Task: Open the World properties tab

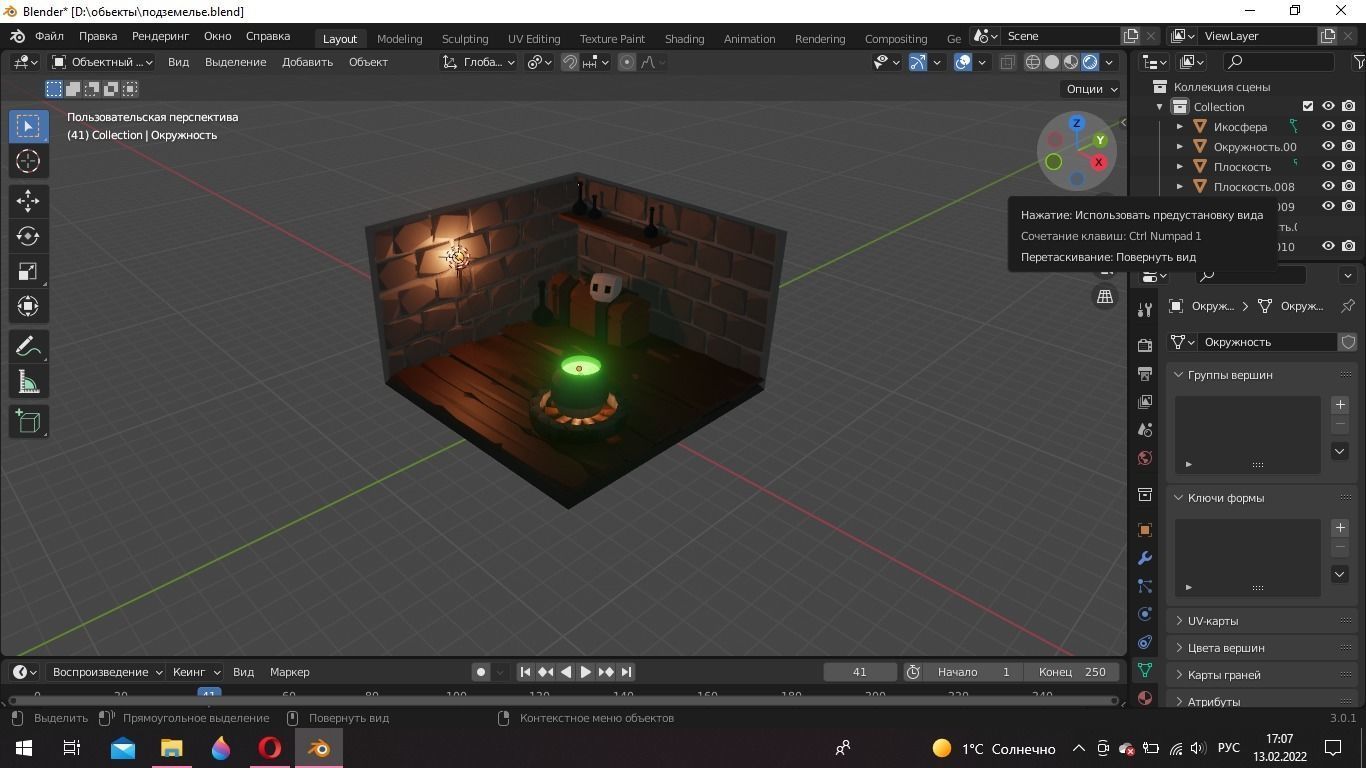Action: coord(1145,457)
